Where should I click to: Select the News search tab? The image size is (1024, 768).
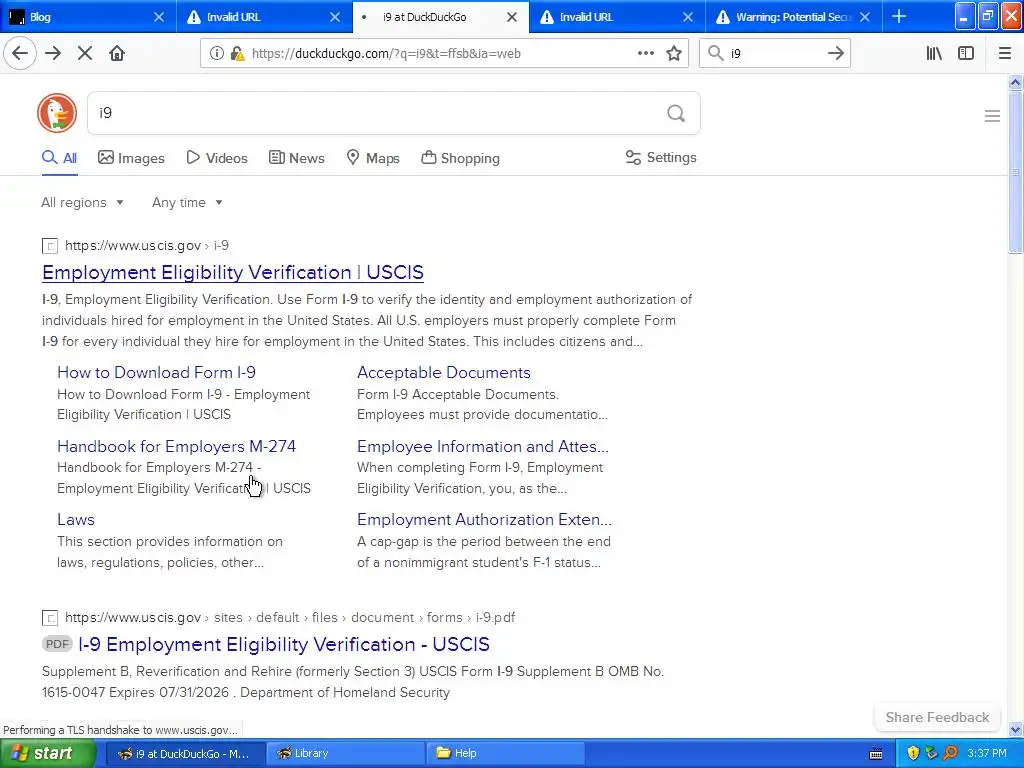[x=296, y=158]
